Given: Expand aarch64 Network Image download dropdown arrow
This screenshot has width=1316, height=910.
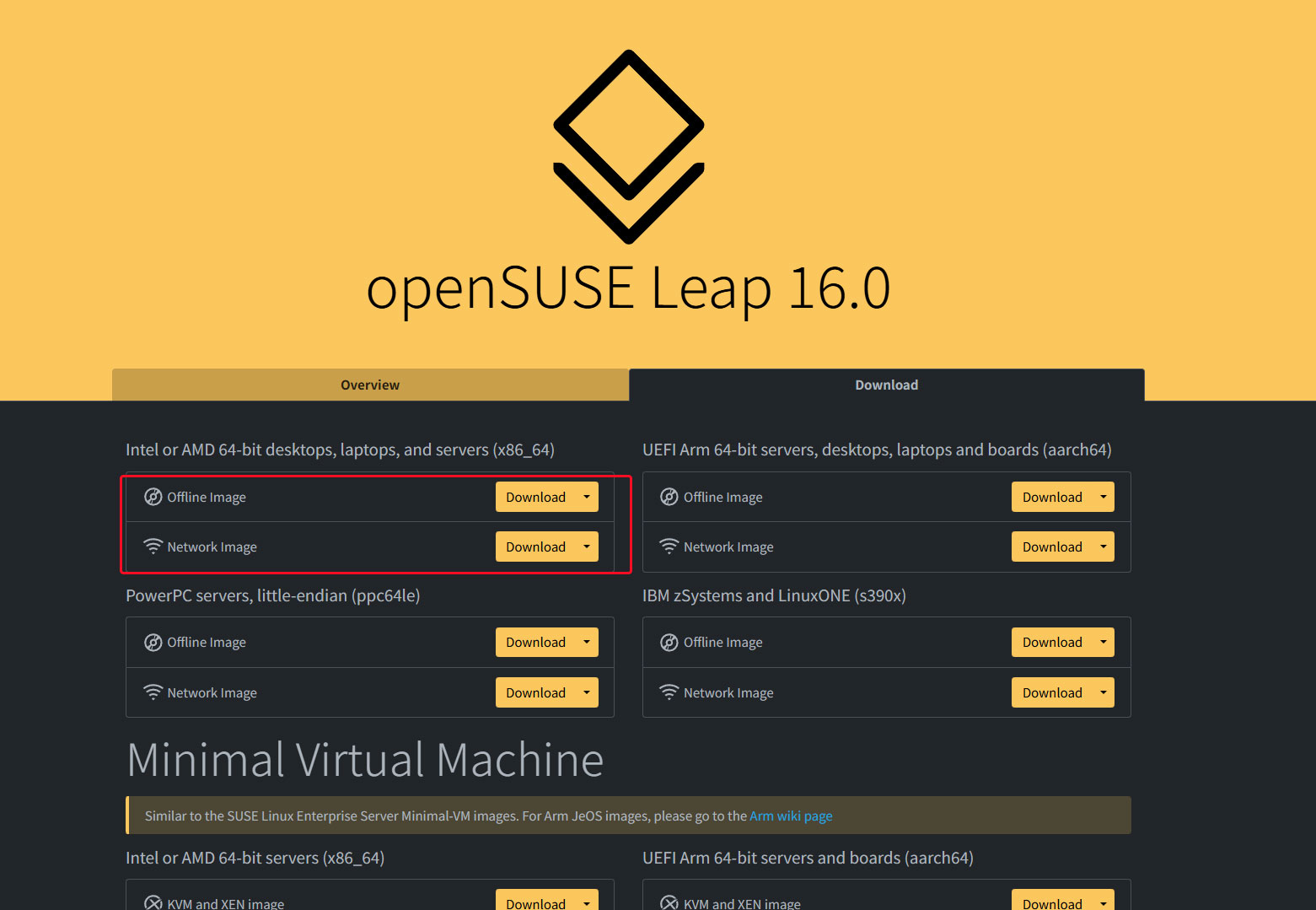Looking at the screenshot, I should 1103,547.
